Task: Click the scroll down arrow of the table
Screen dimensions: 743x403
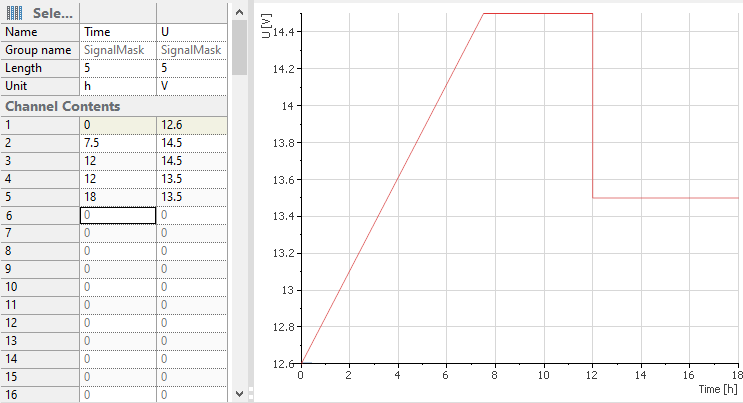Action: coord(239,394)
